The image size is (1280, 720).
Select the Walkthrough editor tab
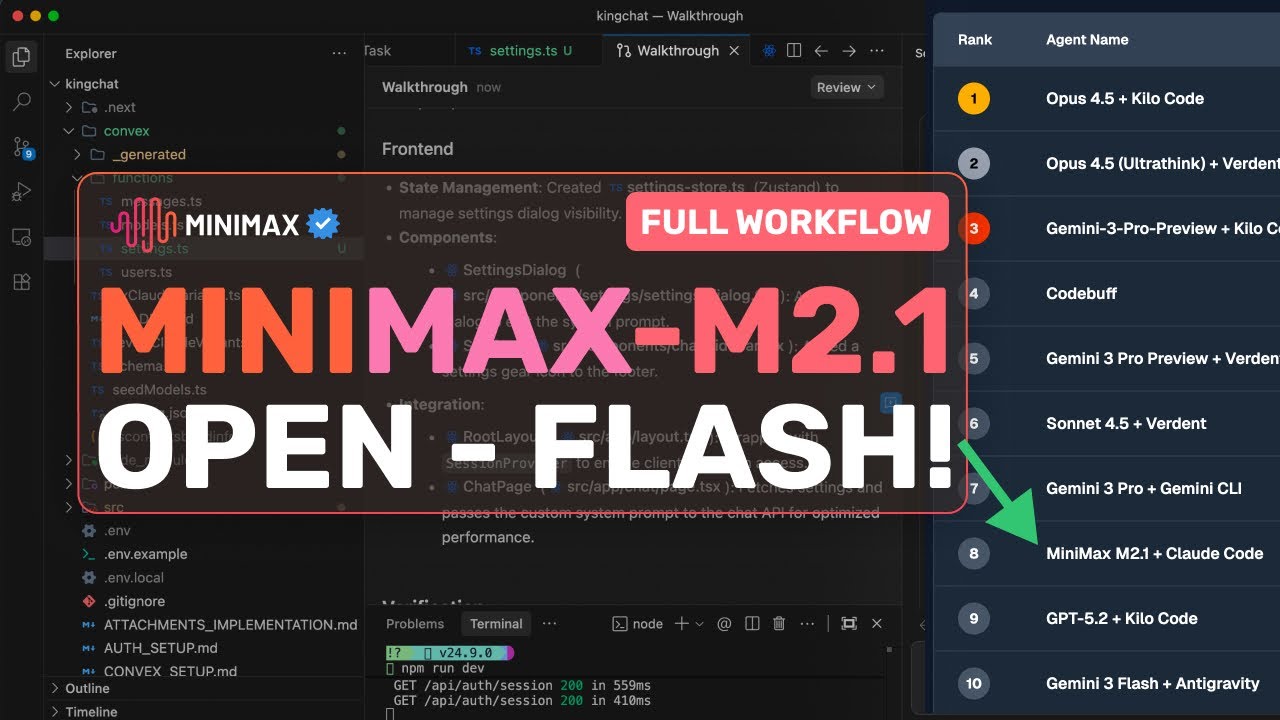(x=677, y=50)
